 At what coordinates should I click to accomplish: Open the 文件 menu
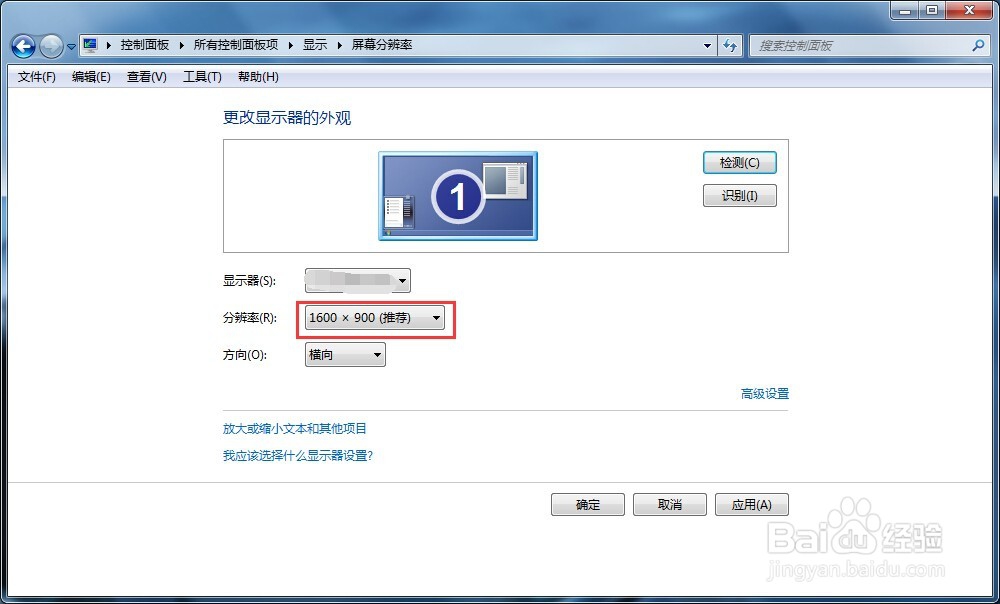(35, 76)
